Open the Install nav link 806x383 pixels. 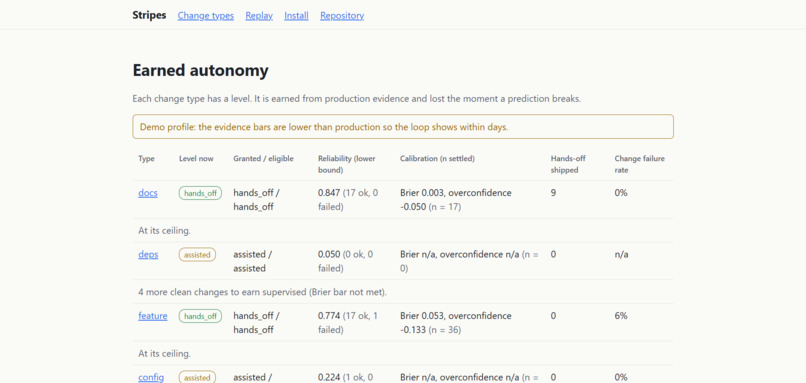pyautogui.click(x=297, y=16)
